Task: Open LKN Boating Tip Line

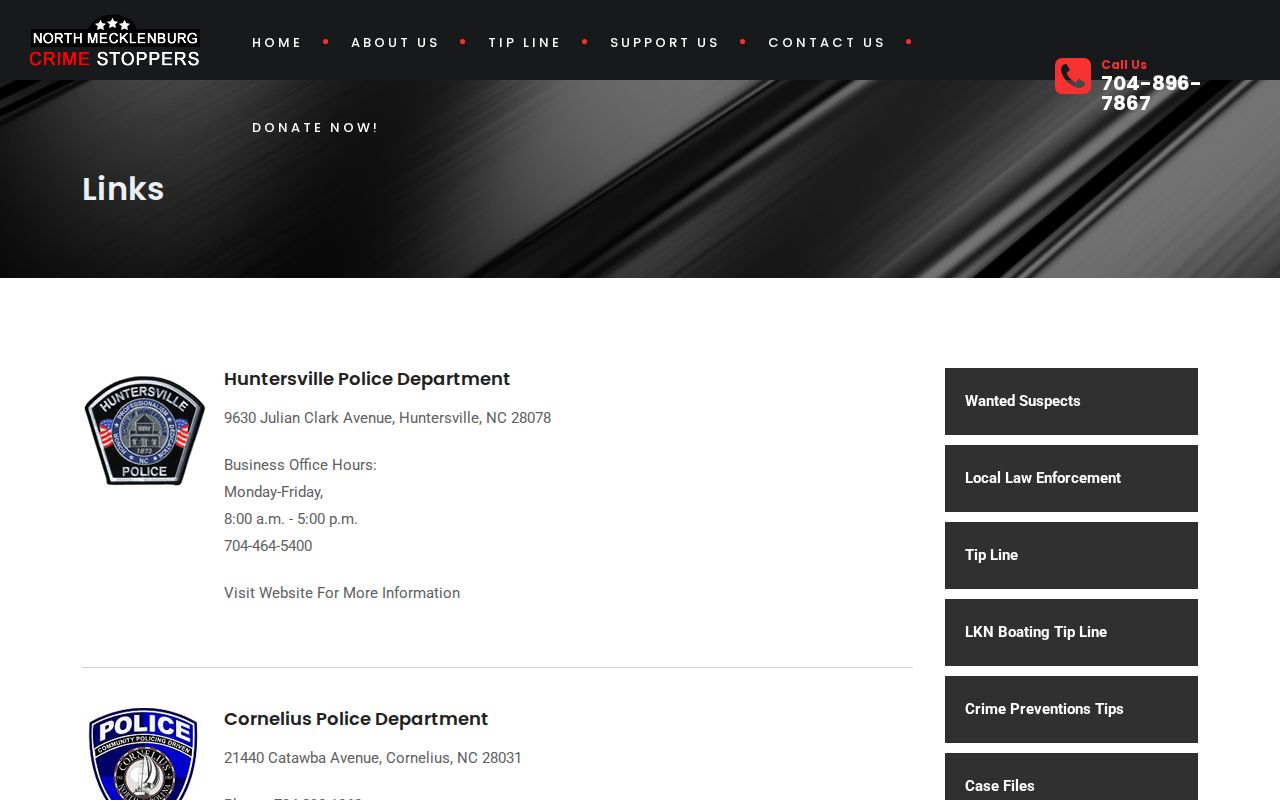Action: [1071, 632]
